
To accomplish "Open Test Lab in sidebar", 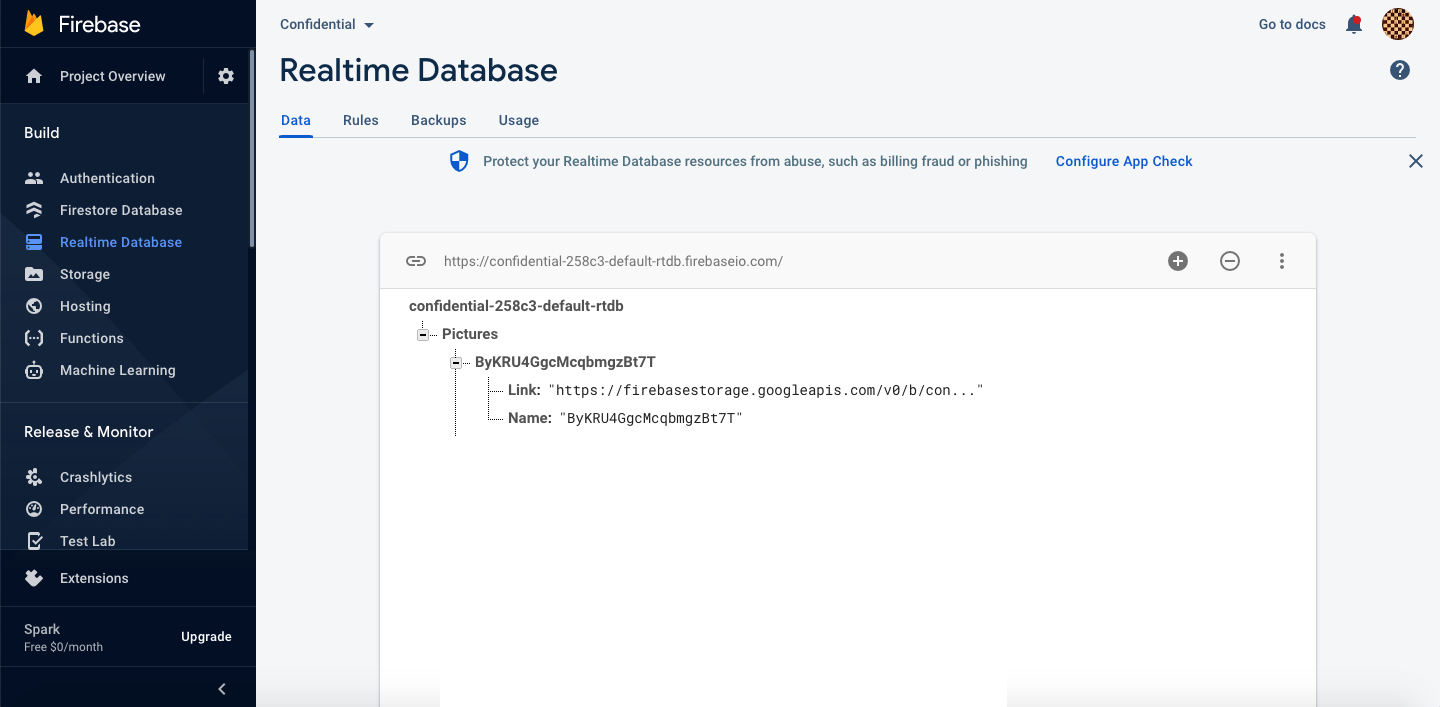I will pos(88,541).
